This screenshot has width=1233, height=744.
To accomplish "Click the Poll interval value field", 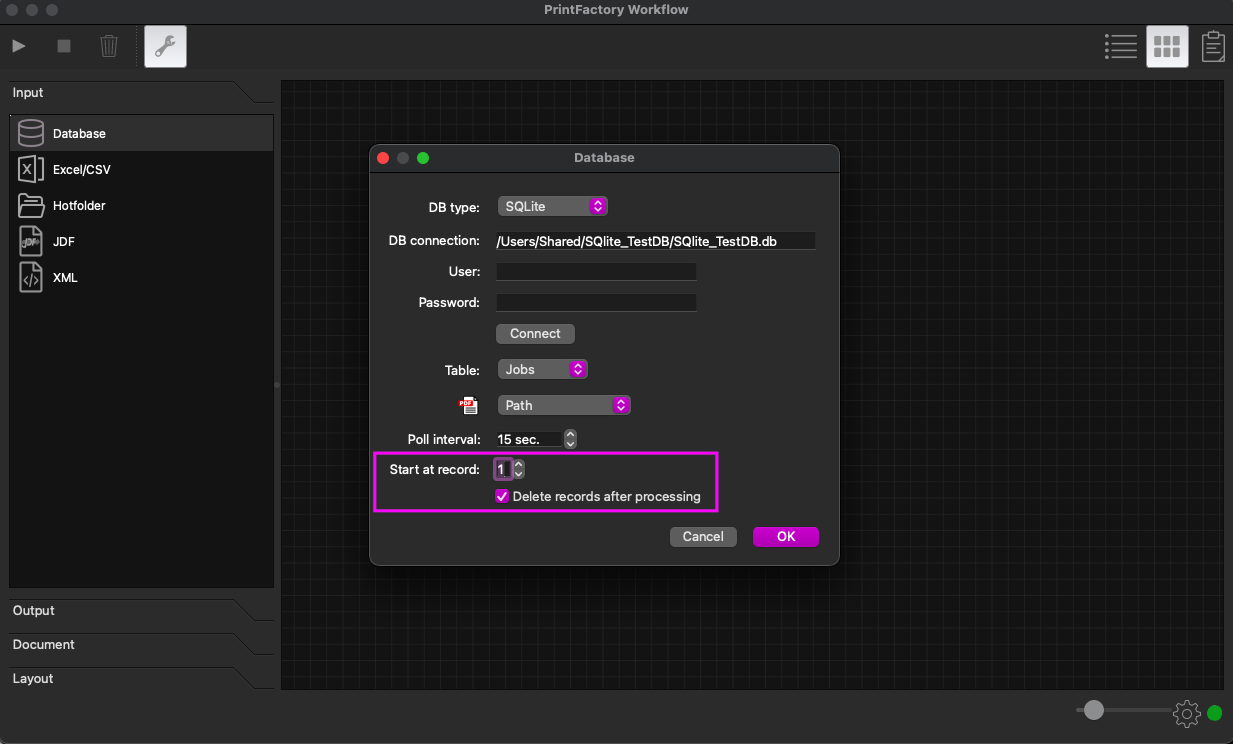I will pyautogui.click(x=529, y=439).
